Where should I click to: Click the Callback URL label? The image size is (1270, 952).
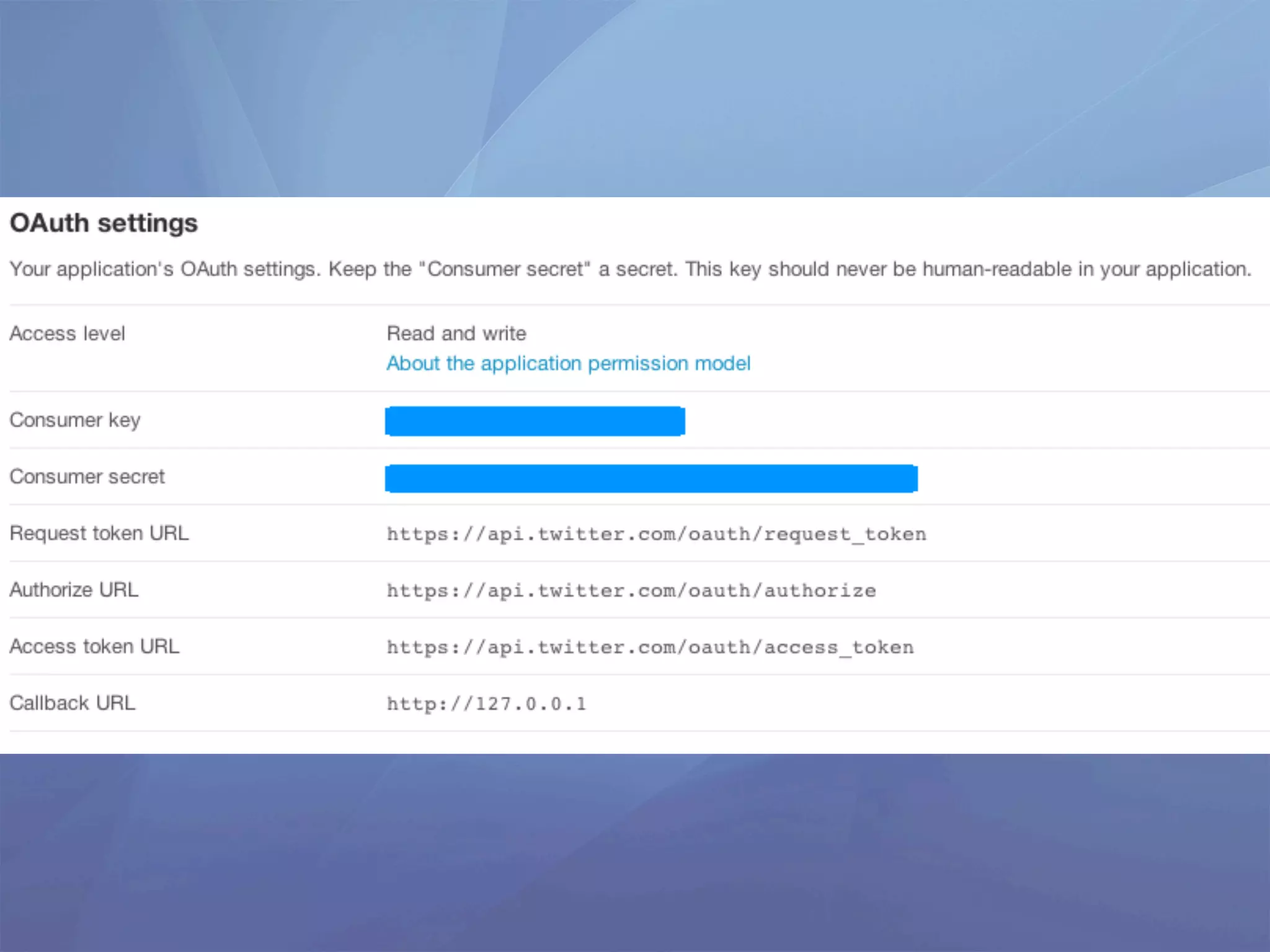pos(72,703)
